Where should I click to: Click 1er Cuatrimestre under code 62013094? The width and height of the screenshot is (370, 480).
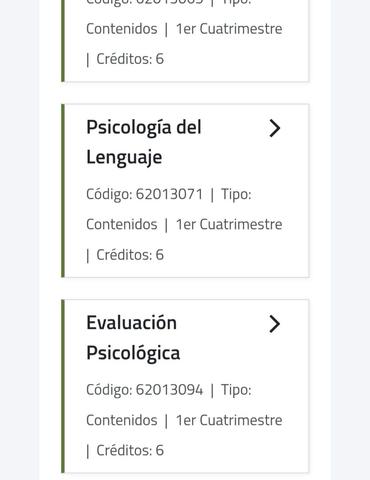coord(229,420)
